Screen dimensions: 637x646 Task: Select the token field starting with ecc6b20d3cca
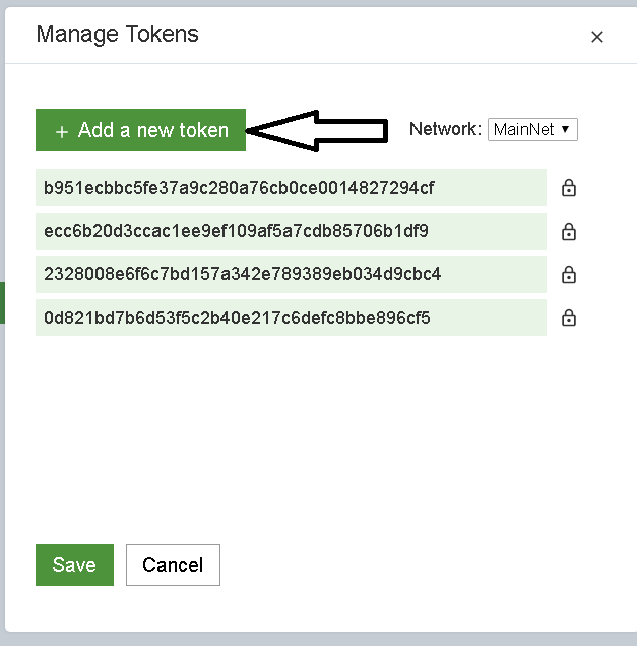click(x=290, y=232)
